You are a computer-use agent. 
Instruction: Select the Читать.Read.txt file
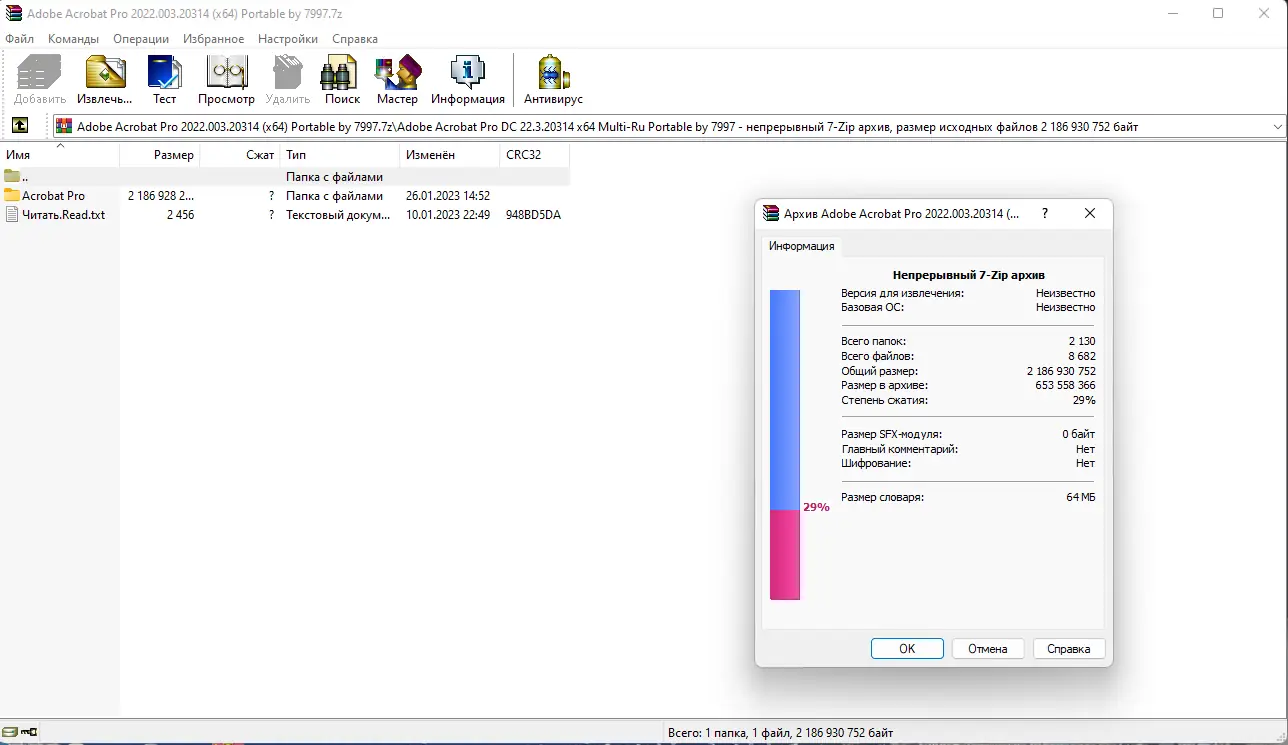click(63, 214)
